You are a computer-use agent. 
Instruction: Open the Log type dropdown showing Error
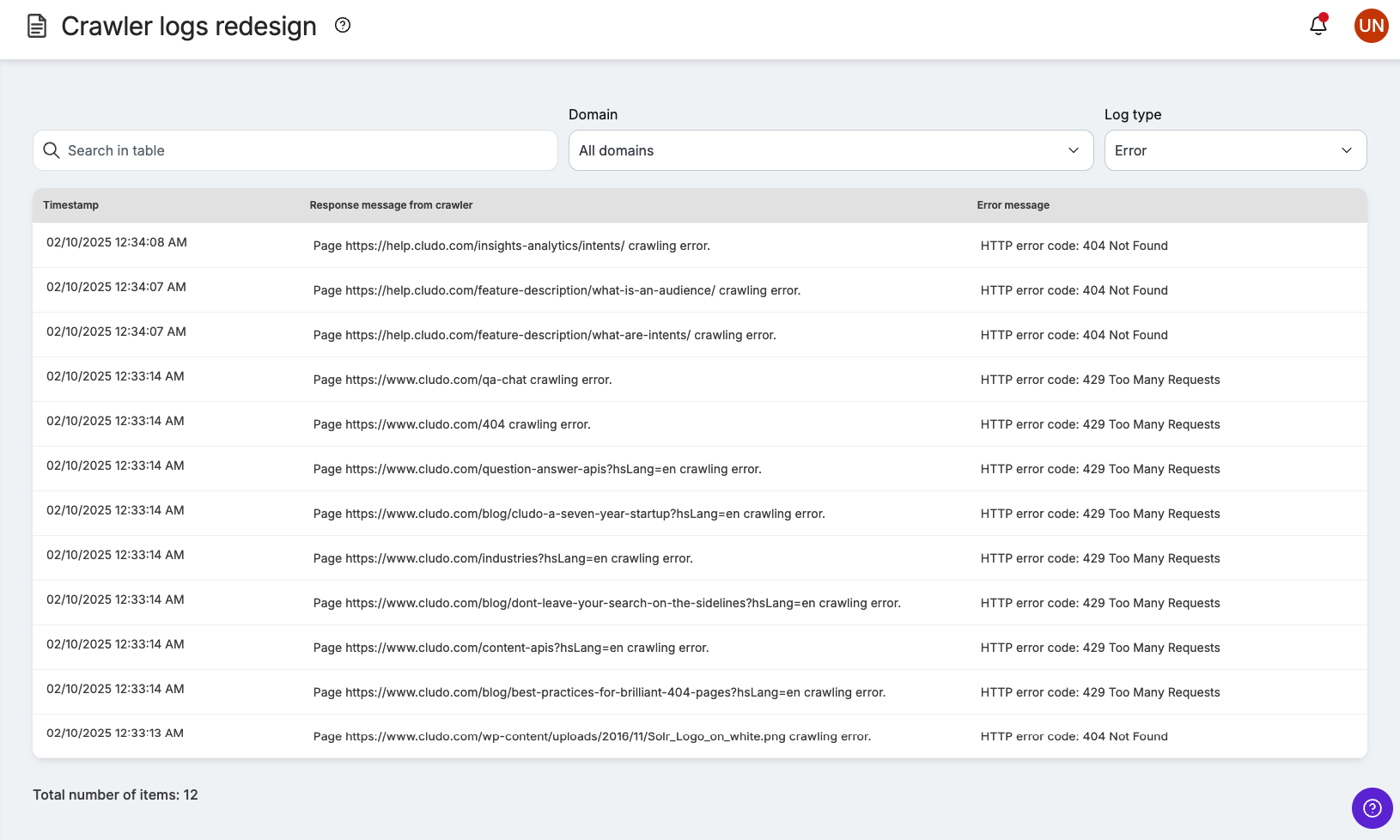pos(1234,150)
